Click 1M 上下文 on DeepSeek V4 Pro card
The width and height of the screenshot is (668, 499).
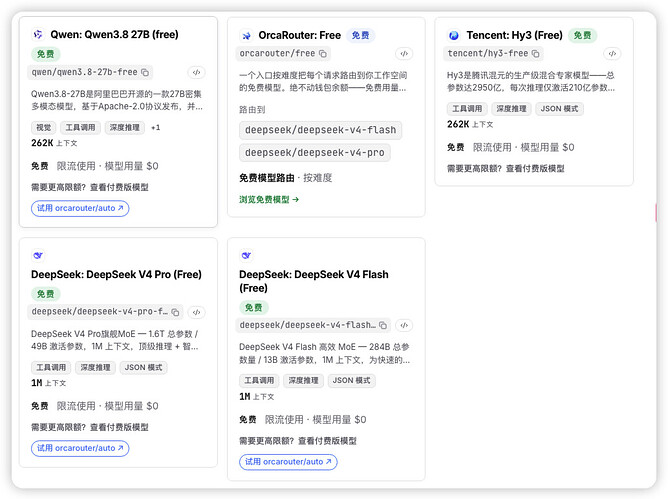point(49,383)
